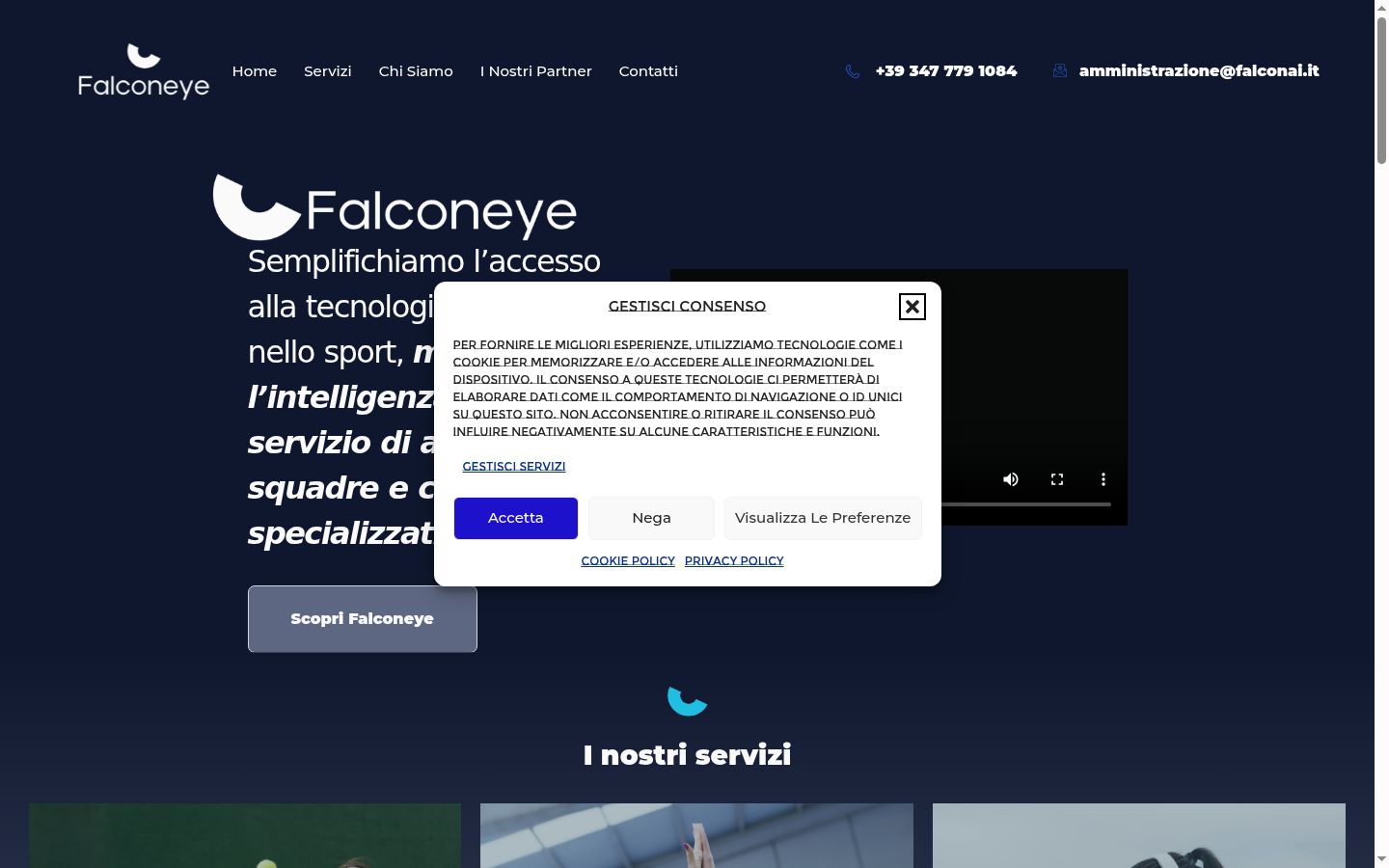Image resolution: width=1389 pixels, height=868 pixels.
Task: Open the Privacy Policy link
Action: pos(734,560)
